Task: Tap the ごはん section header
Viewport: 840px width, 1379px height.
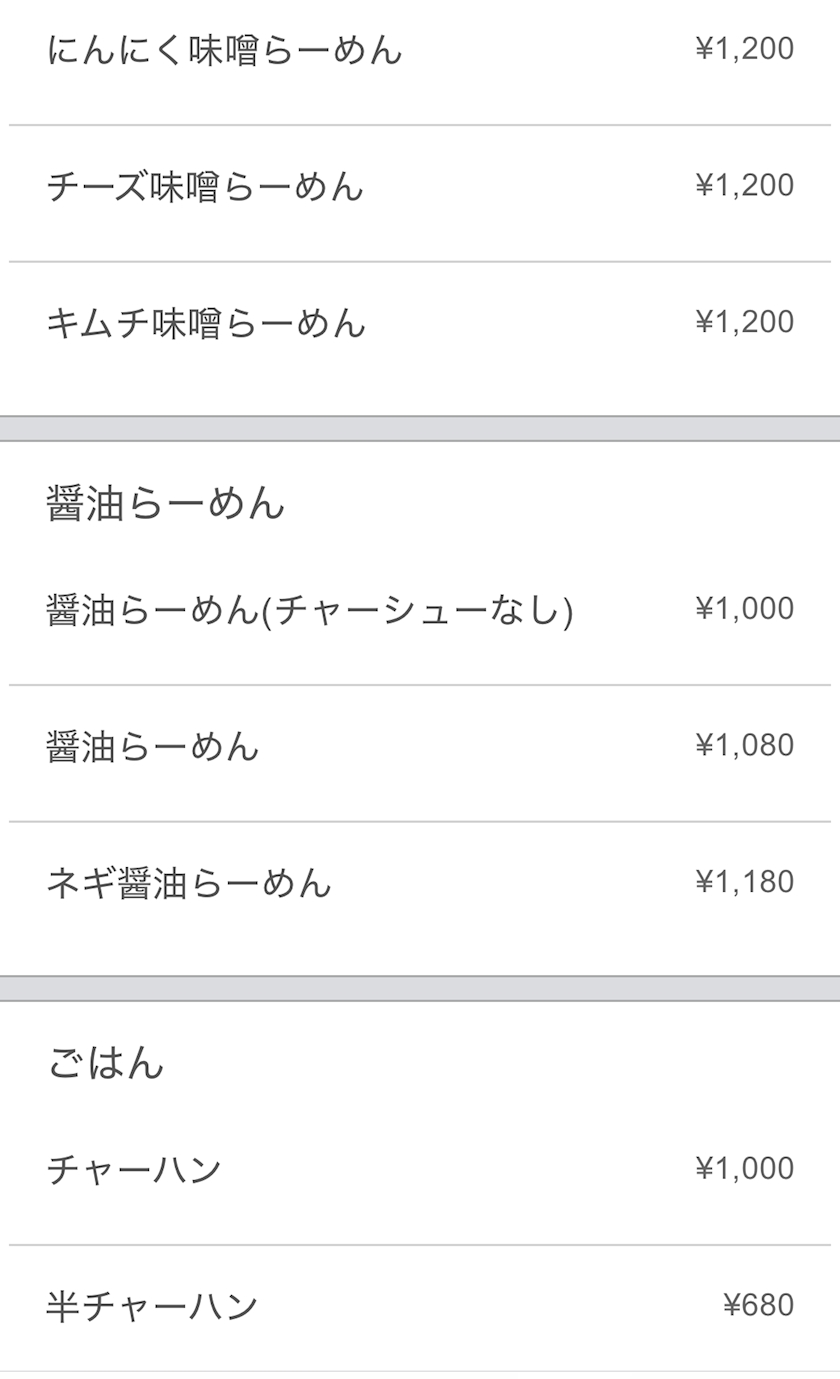Action: point(106,1062)
